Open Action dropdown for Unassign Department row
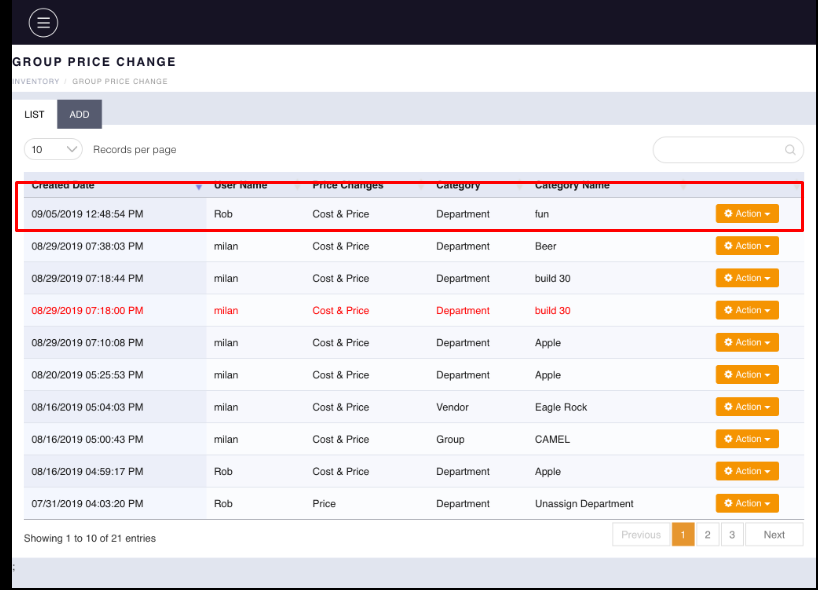Image resolution: width=818 pixels, height=590 pixels. (x=746, y=503)
